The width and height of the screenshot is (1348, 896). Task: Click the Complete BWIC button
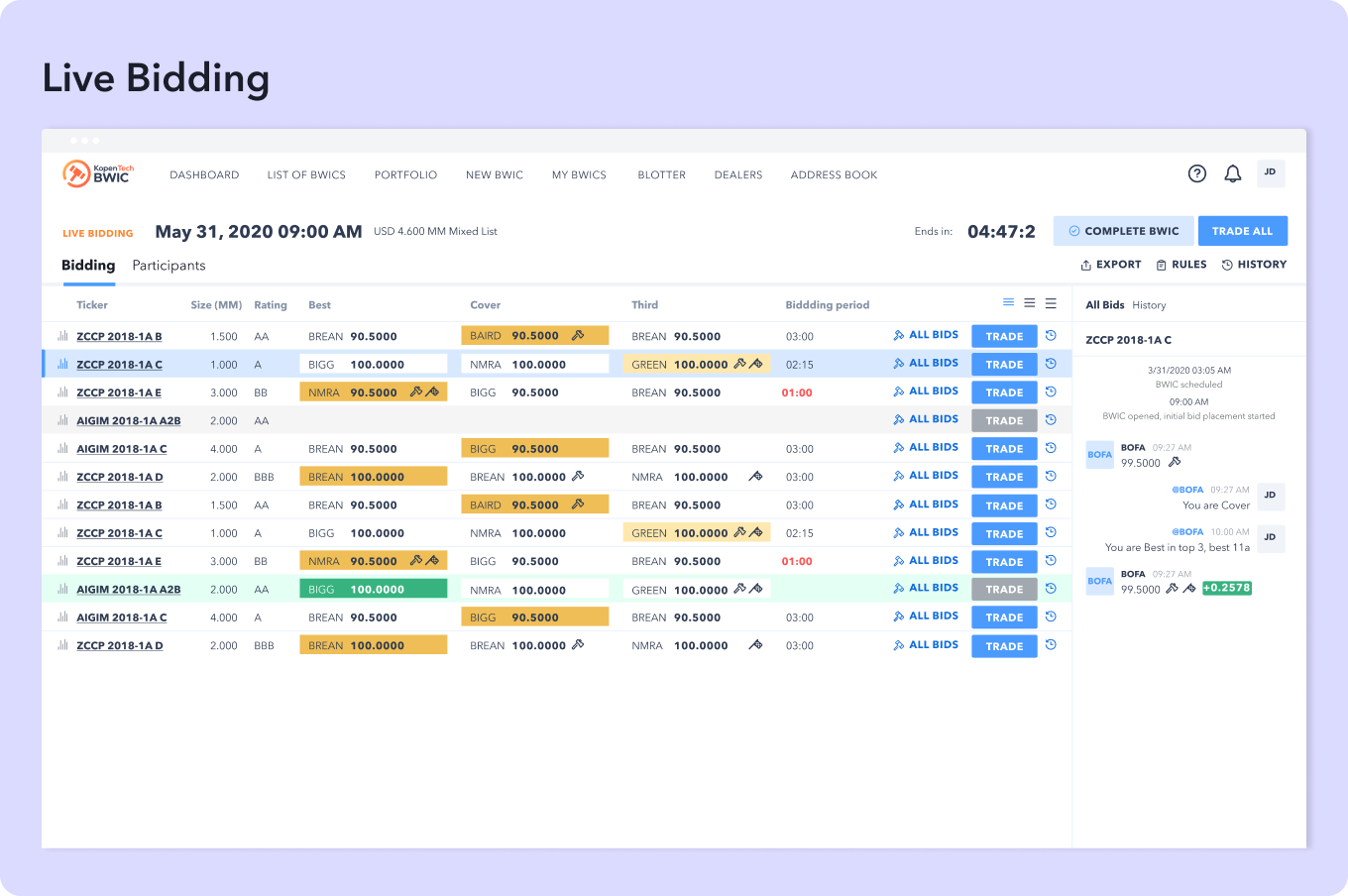(x=1124, y=231)
